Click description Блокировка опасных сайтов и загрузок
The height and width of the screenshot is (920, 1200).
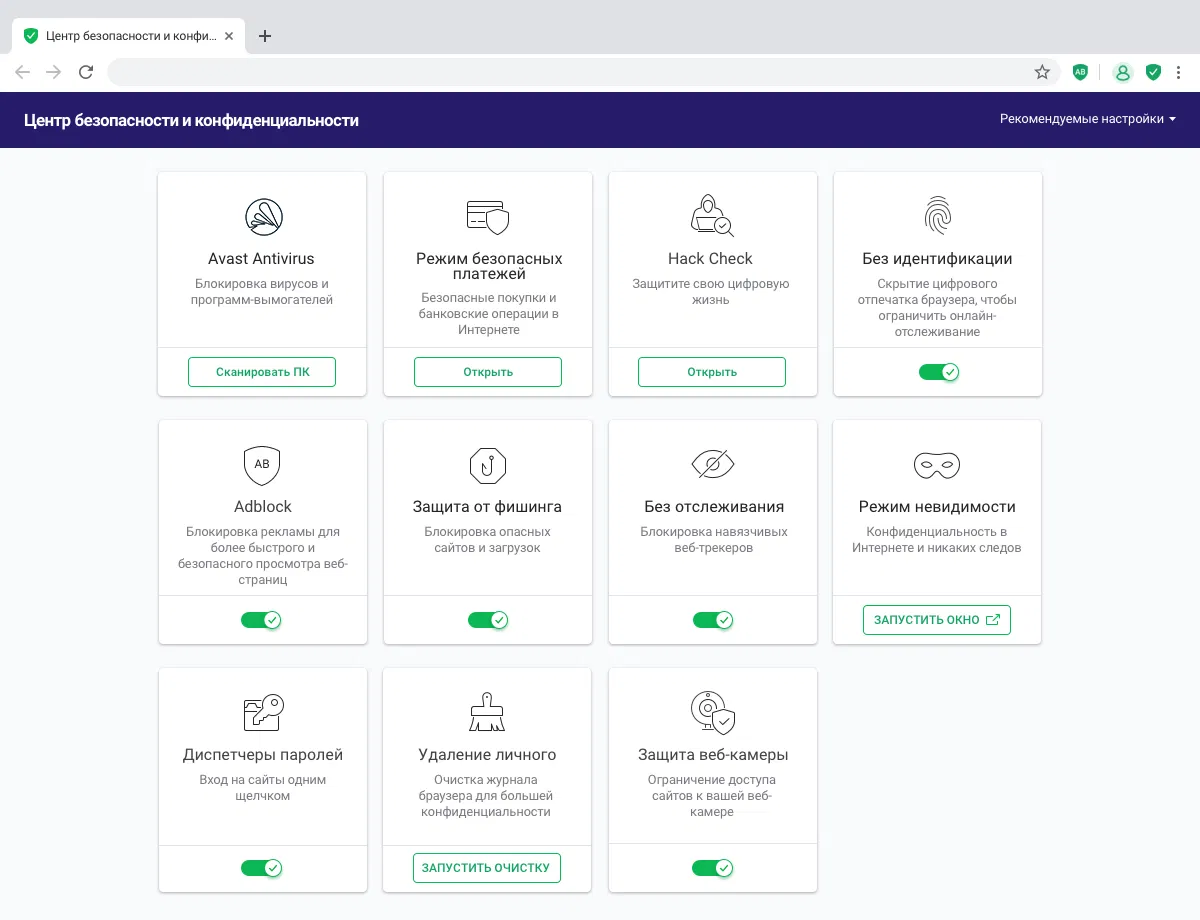pos(487,540)
